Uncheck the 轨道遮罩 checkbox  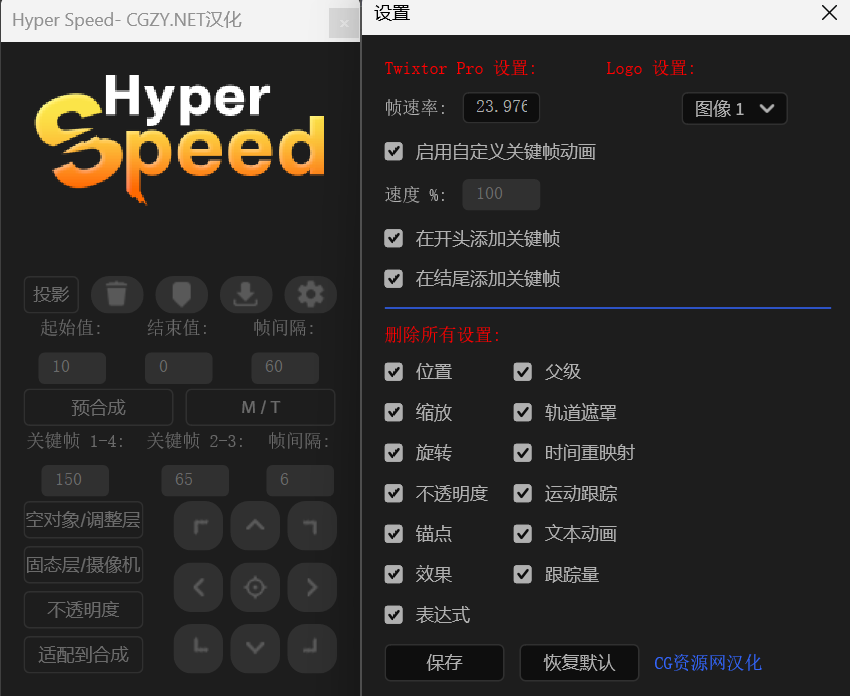(x=523, y=412)
